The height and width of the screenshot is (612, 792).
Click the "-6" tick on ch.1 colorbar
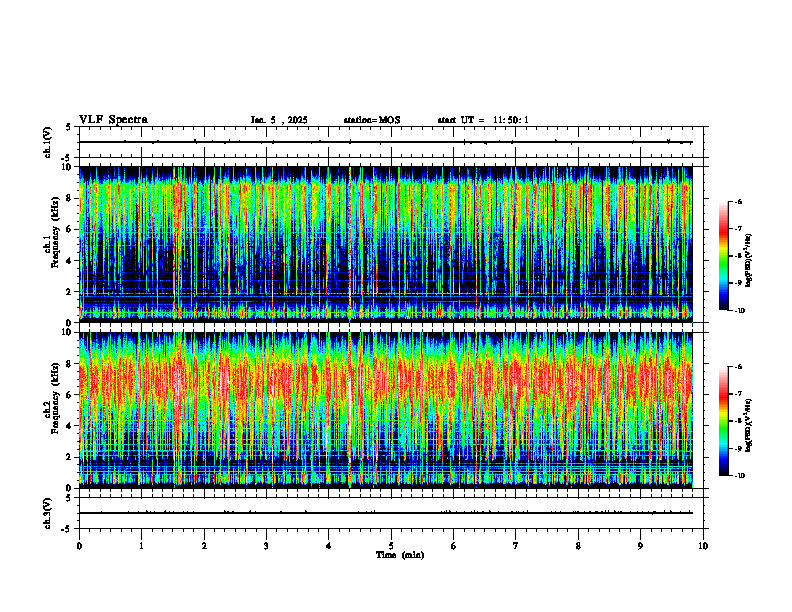(x=738, y=201)
